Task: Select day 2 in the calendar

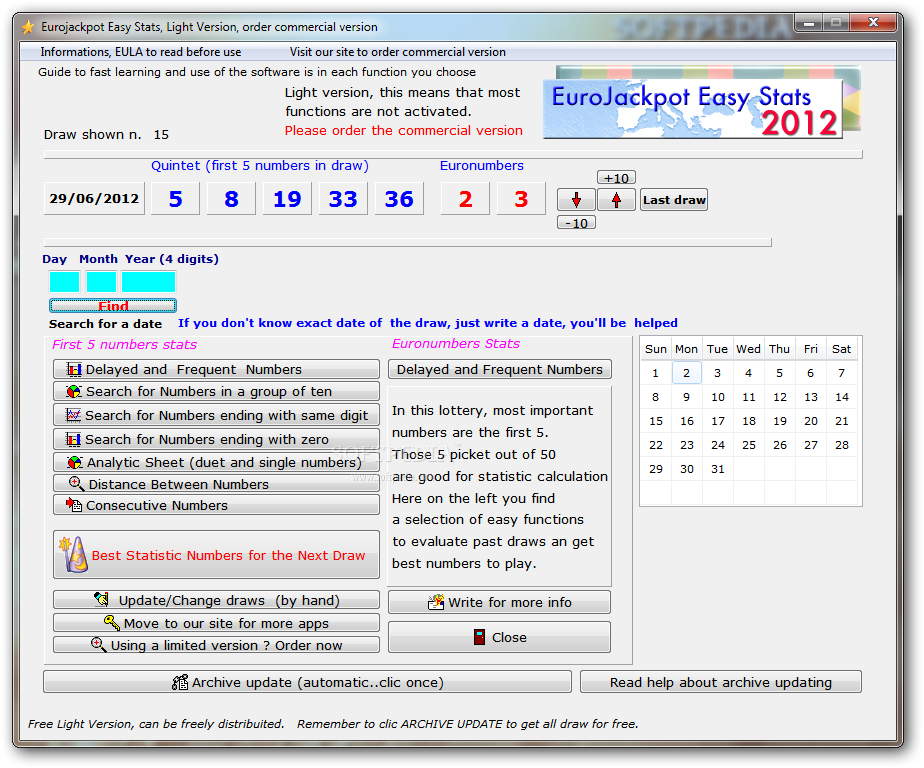Action: tap(687, 373)
